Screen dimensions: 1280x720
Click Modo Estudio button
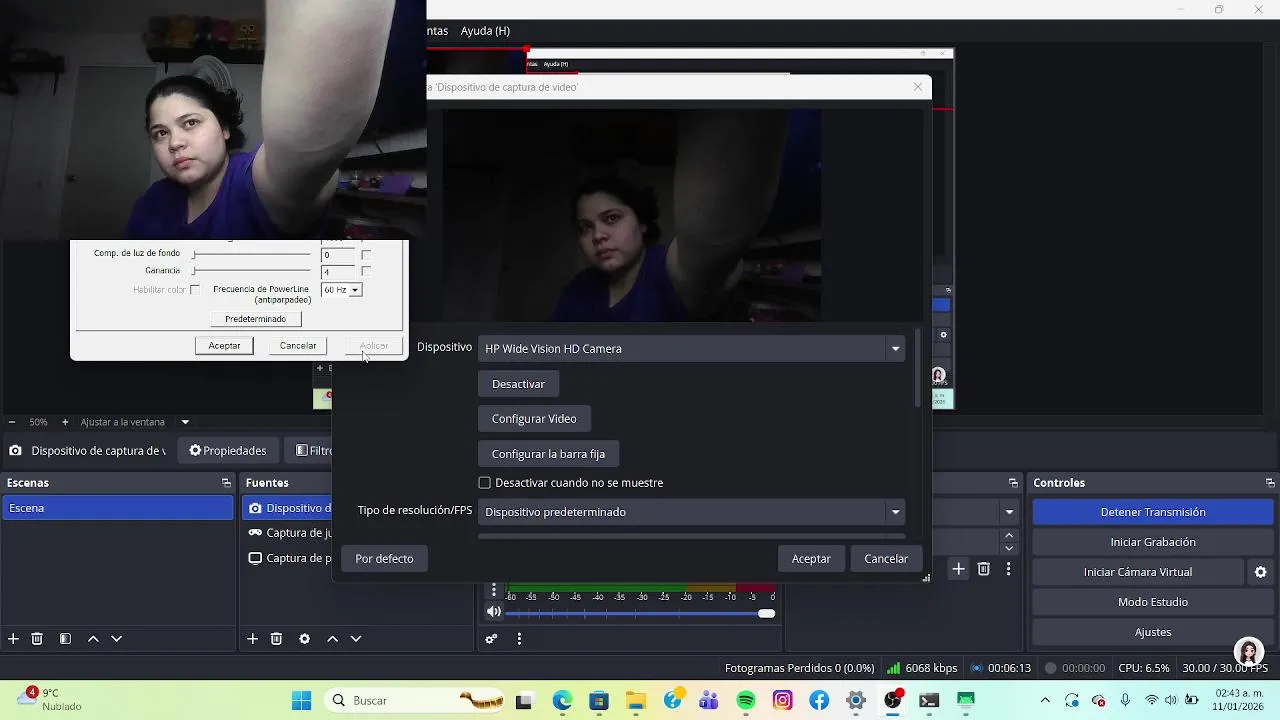1152,602
